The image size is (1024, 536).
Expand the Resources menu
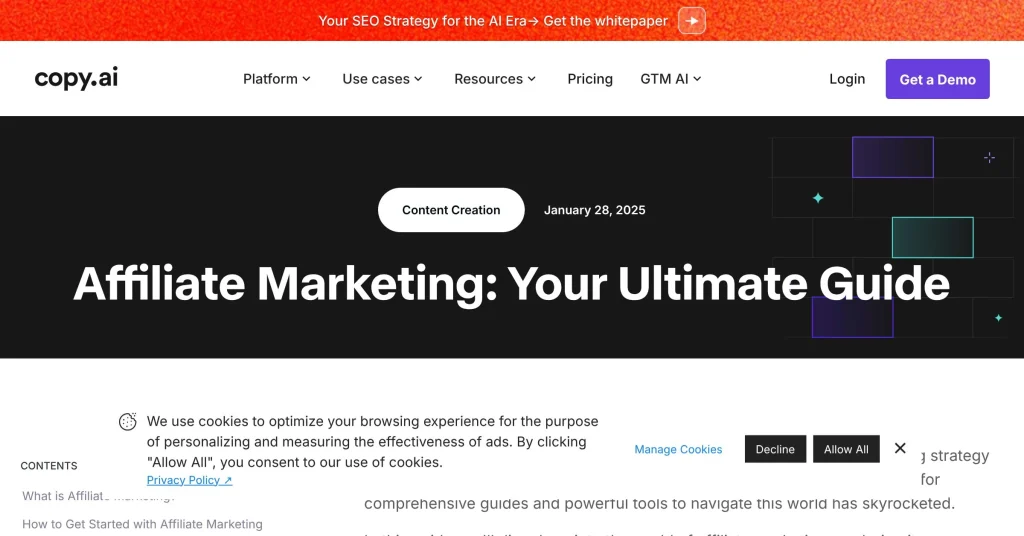point(495,79)
